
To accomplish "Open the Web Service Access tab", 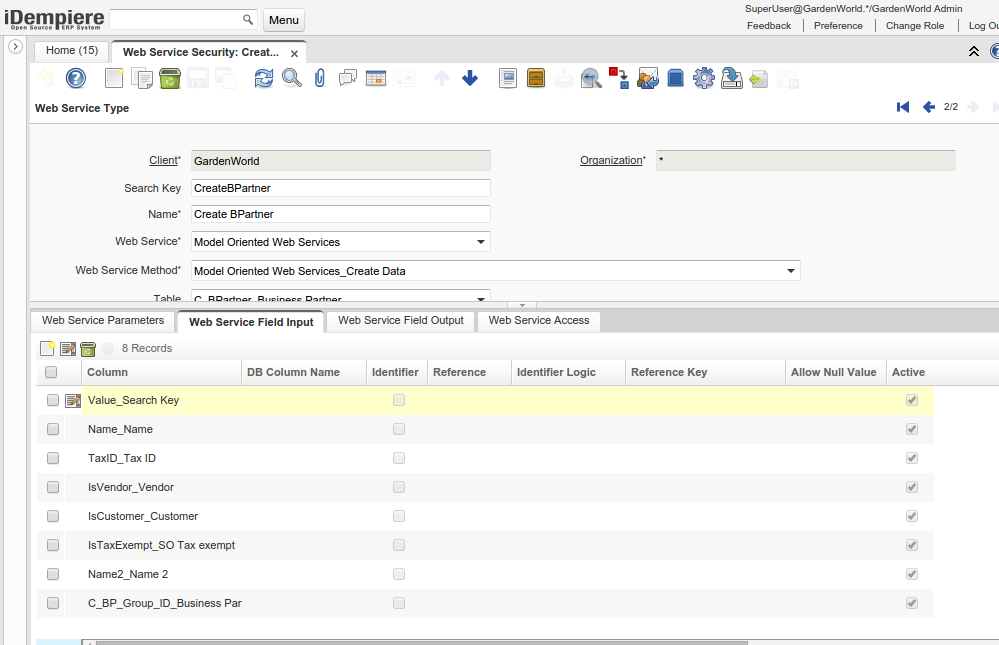I will 538,320.
